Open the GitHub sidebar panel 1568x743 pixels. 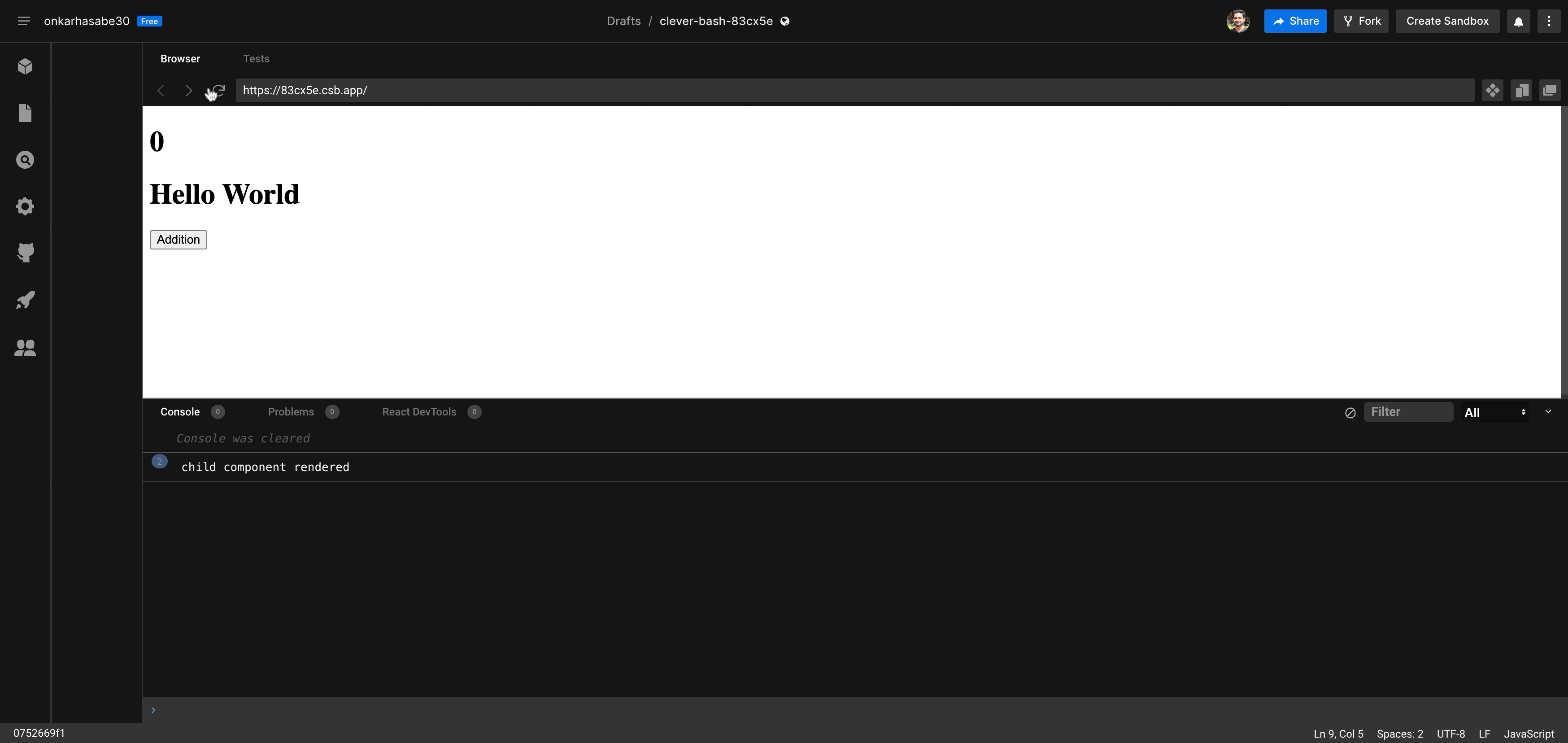25,253
